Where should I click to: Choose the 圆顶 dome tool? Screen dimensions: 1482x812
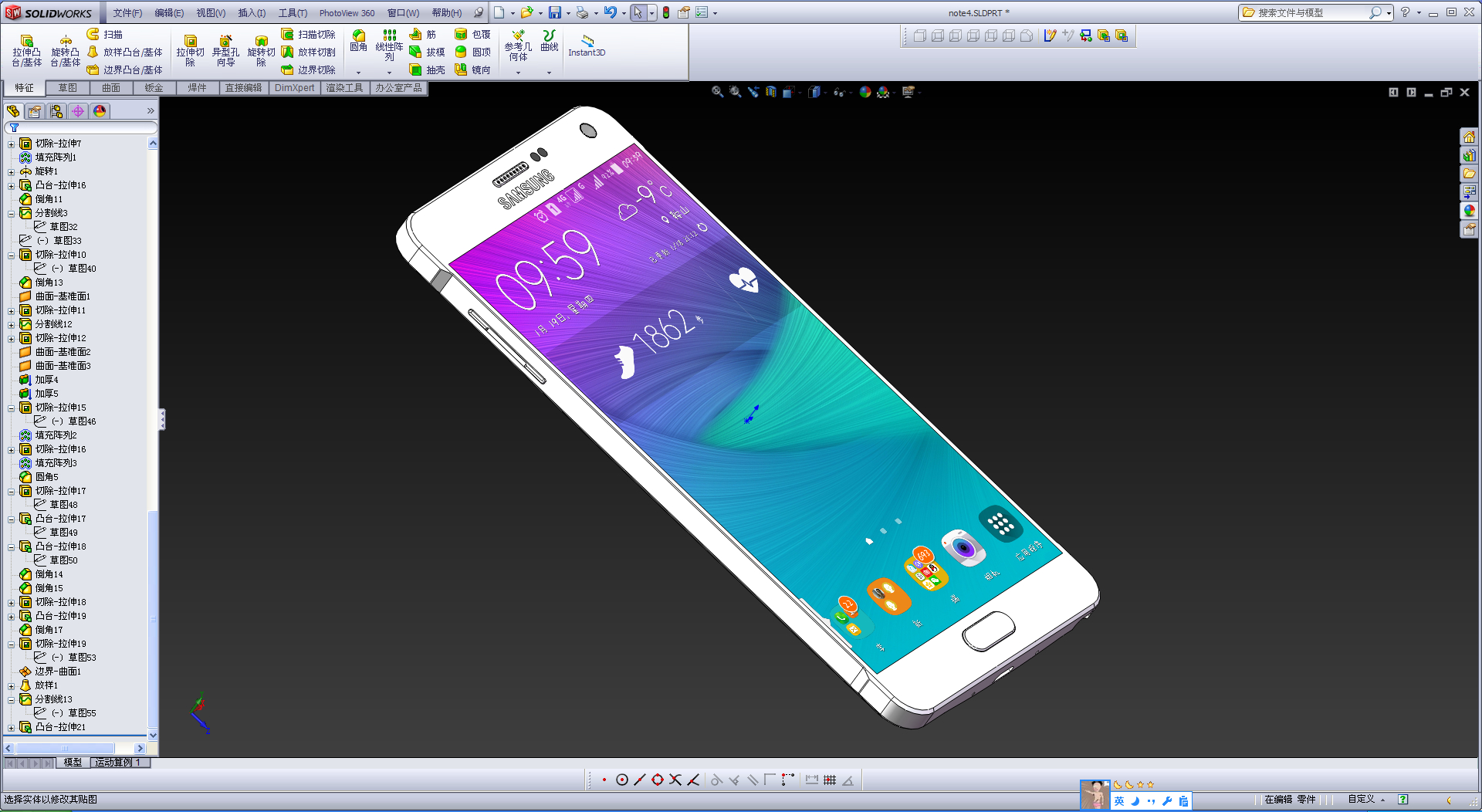click(x=472, y=52)
